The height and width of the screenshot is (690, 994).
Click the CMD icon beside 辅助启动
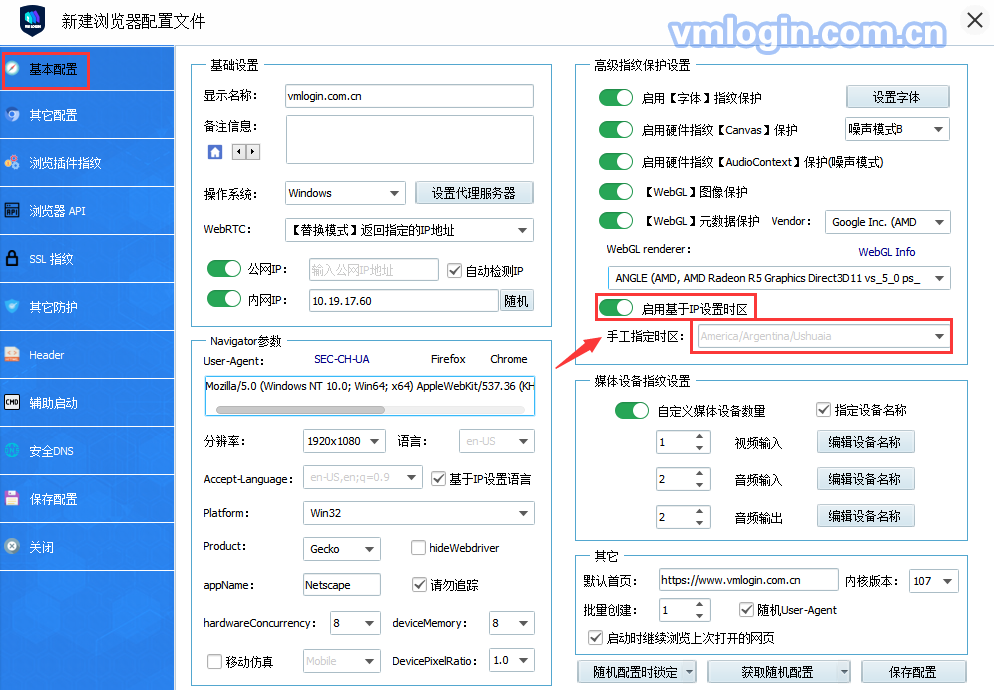(x=12, y=402)
